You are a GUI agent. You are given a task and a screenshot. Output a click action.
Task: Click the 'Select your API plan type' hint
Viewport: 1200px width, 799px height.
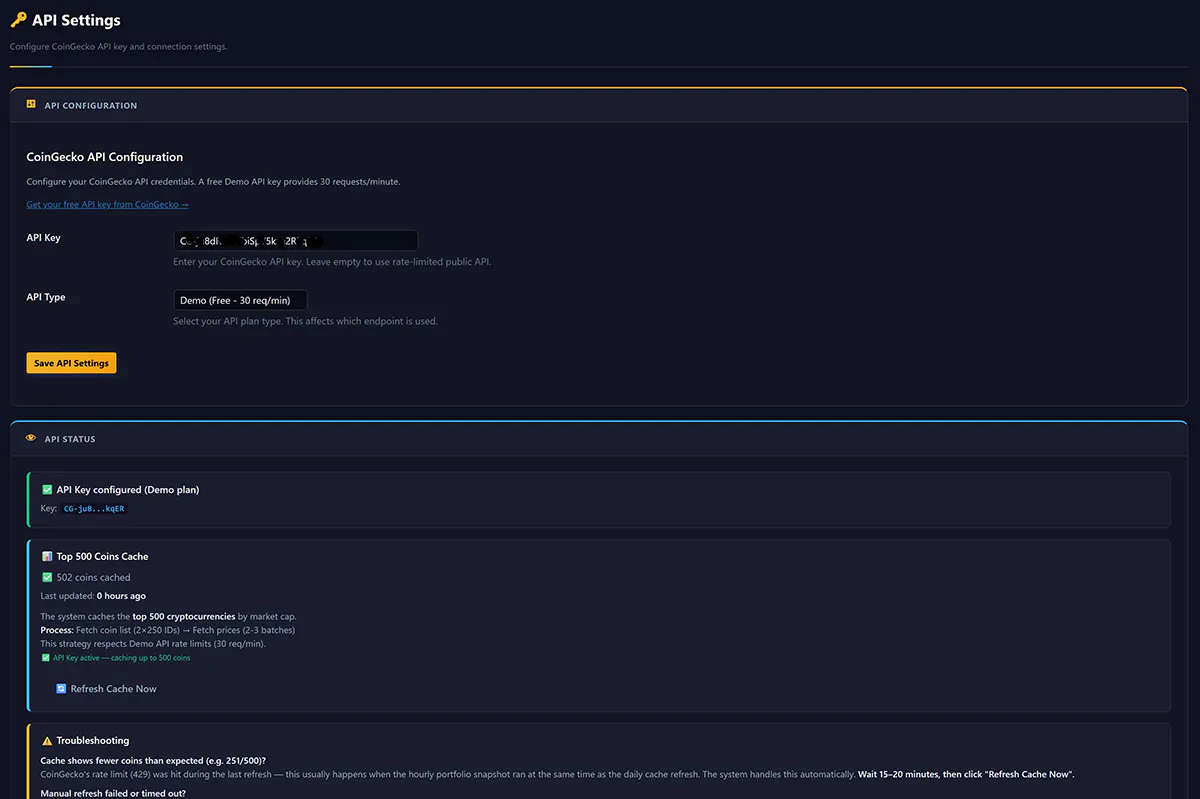(x=305, y=321)
